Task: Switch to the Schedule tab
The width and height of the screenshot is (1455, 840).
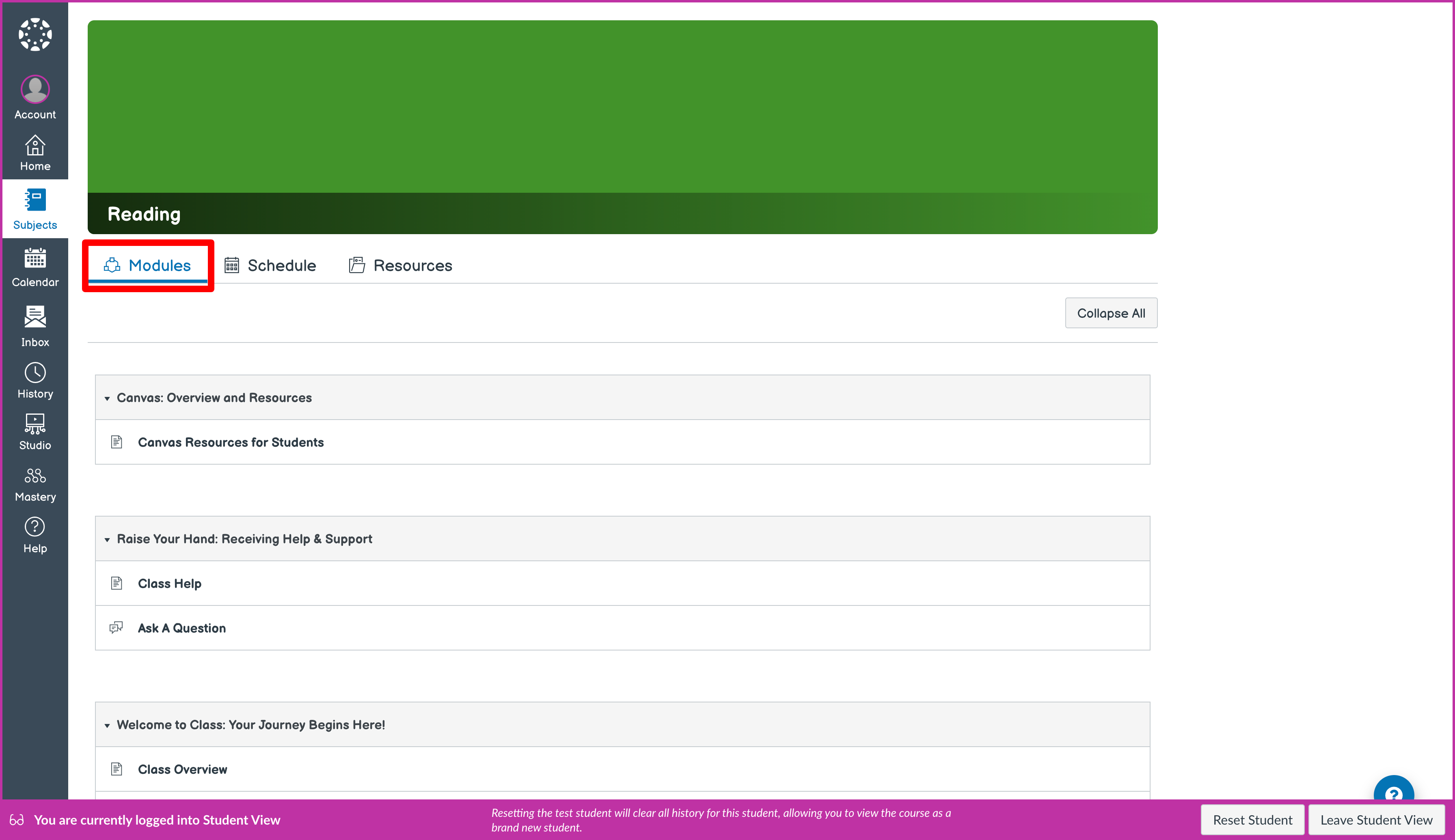Action: click(x=270, y=265)
